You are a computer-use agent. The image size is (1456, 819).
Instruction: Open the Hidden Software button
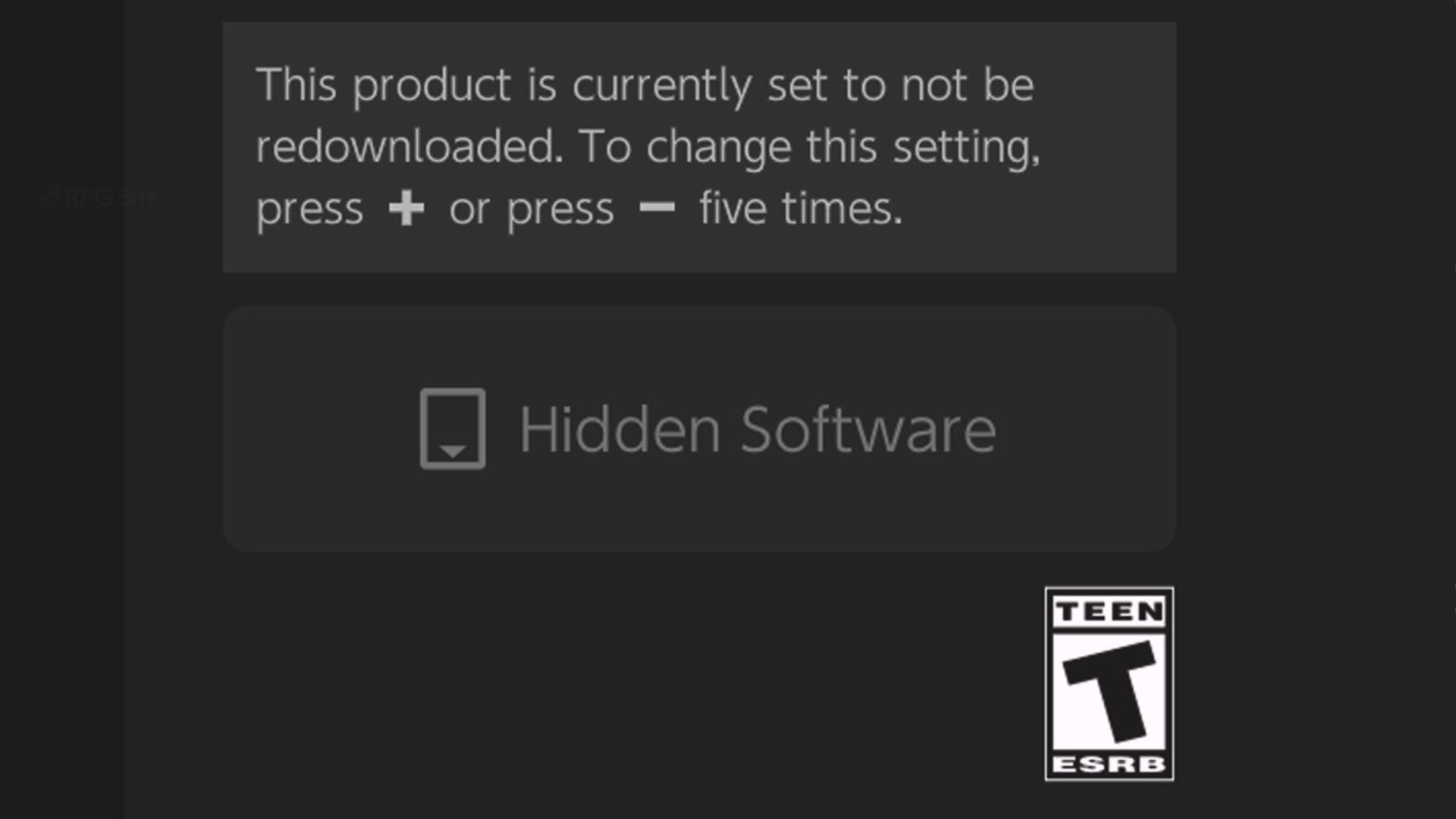(x=698, y=429)
